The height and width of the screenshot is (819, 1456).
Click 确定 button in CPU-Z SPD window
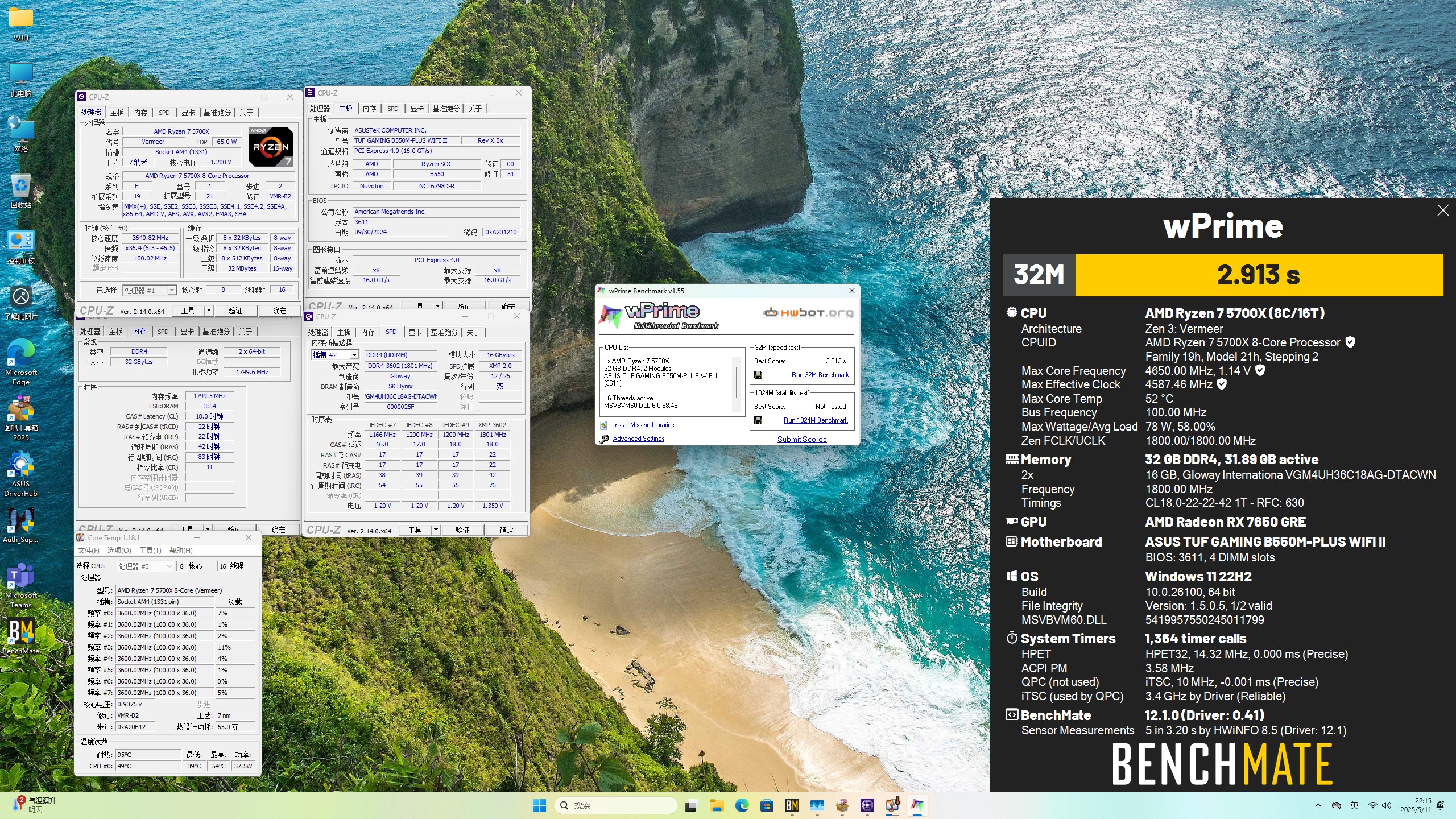506,530
